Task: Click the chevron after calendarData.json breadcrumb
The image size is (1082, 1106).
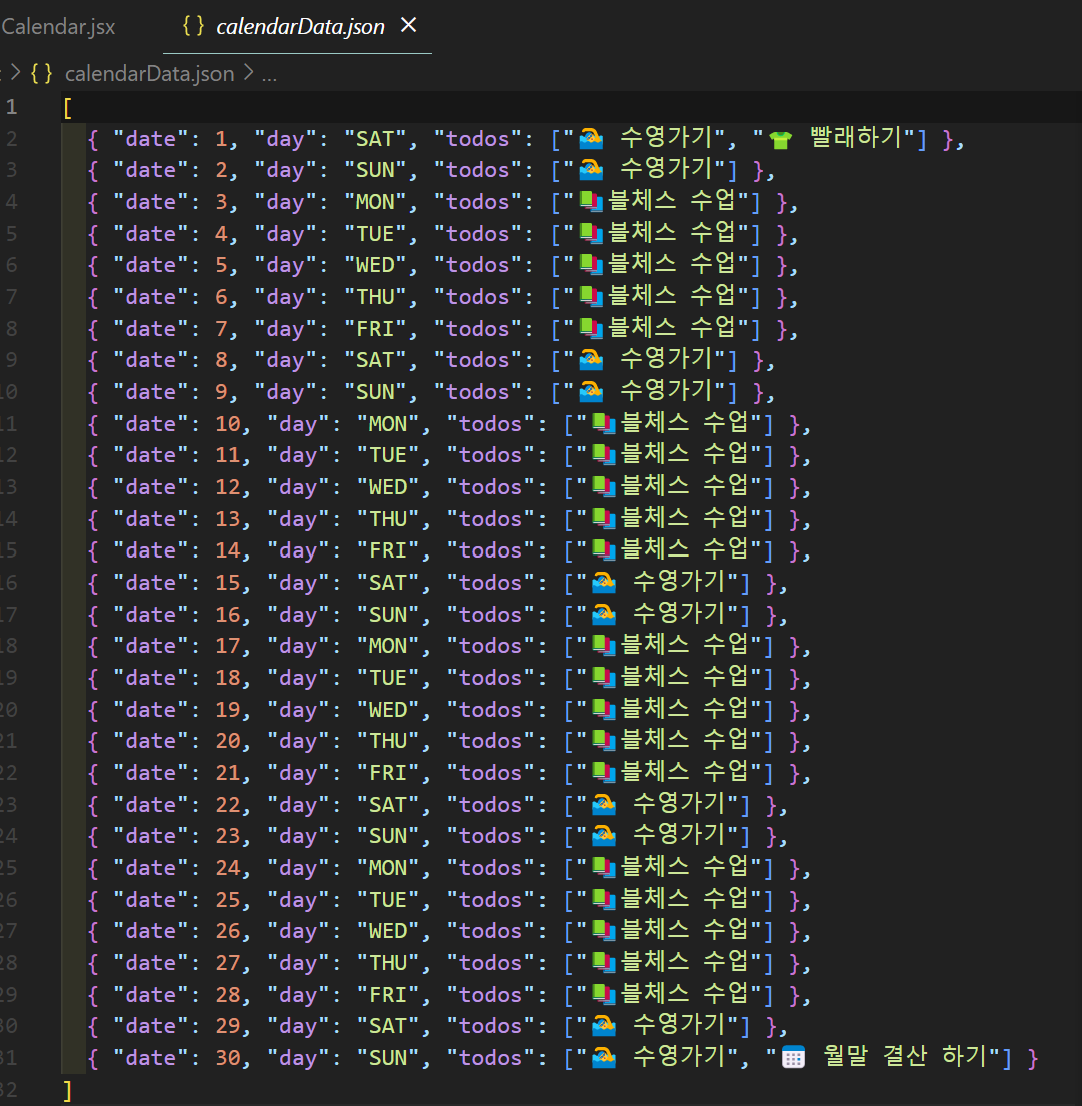Action: click(x=248, y=73)
